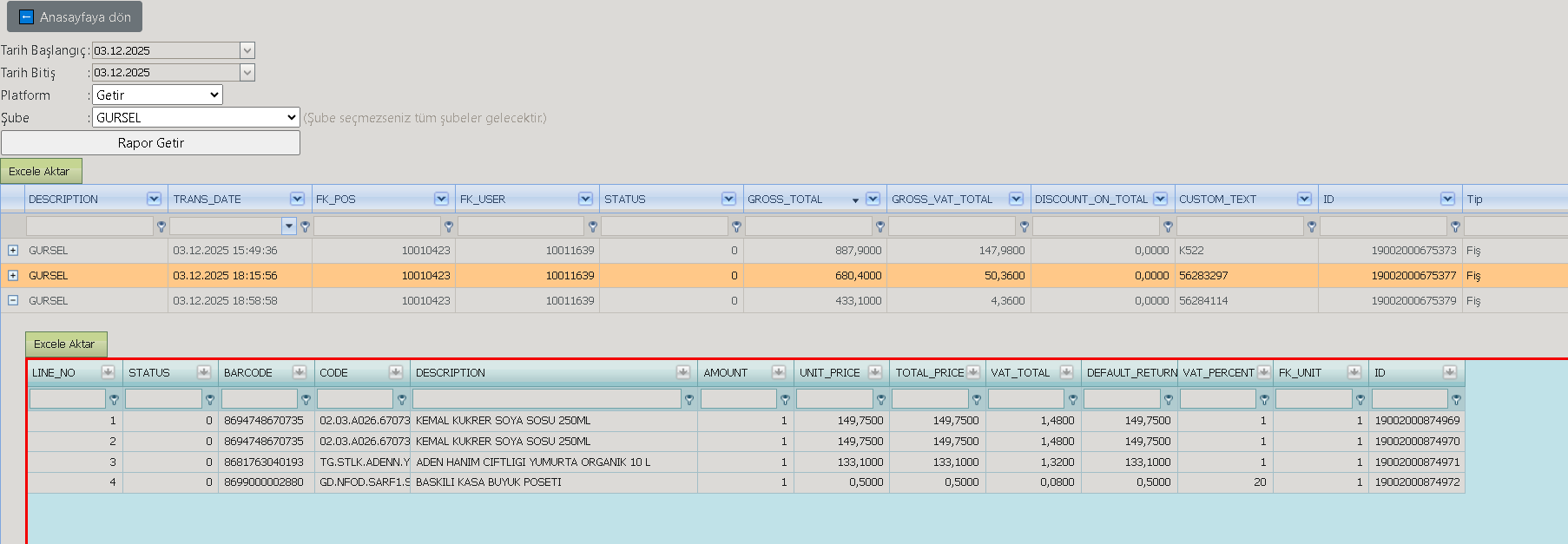
Task: Collapse the 18:58:58 GURSEL row details
Action: coord(13,300)
